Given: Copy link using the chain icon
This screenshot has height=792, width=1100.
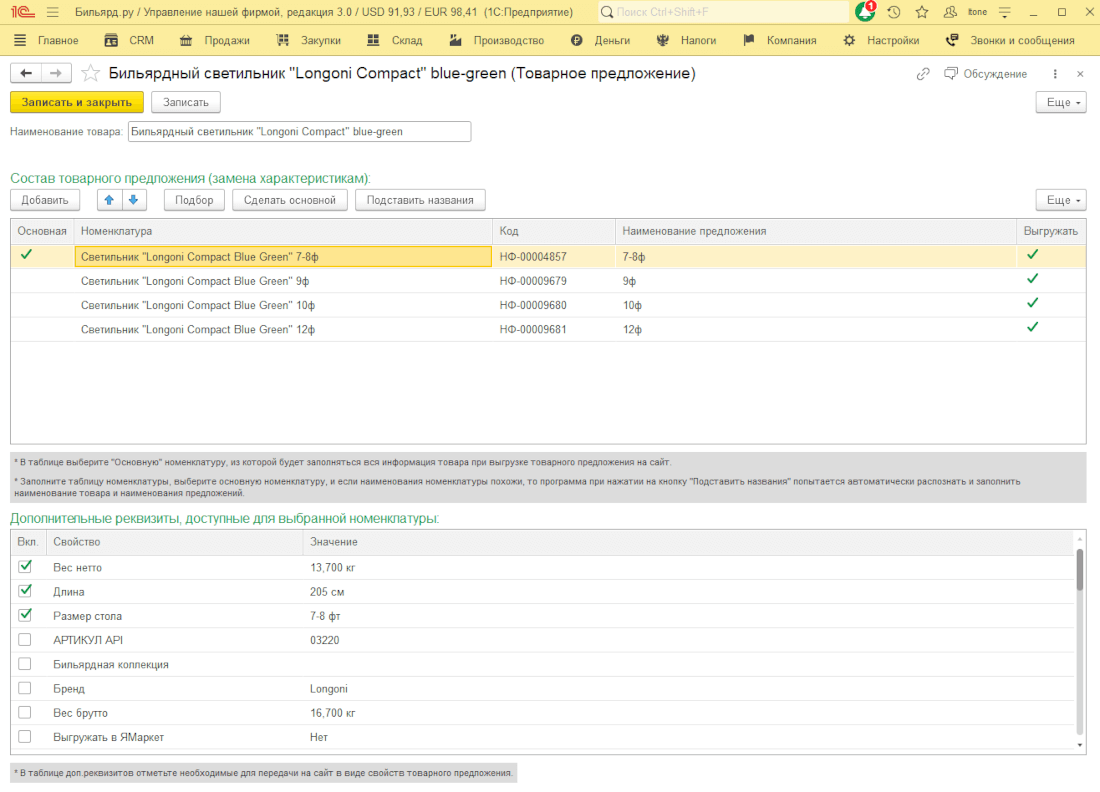Looking at the screenshot, I should (923, 74).
